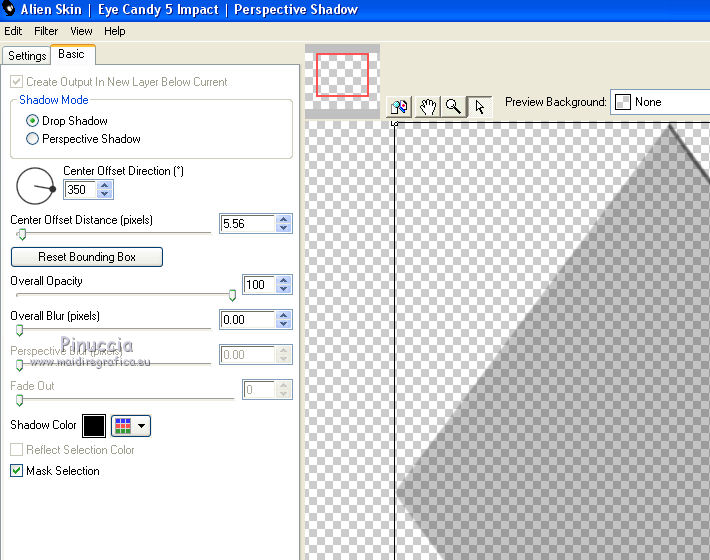The height and width of the screenshot is (560, 710).
Task: Decrease Overall Opacity with down arrow
Action: click(x=284, y=288)
